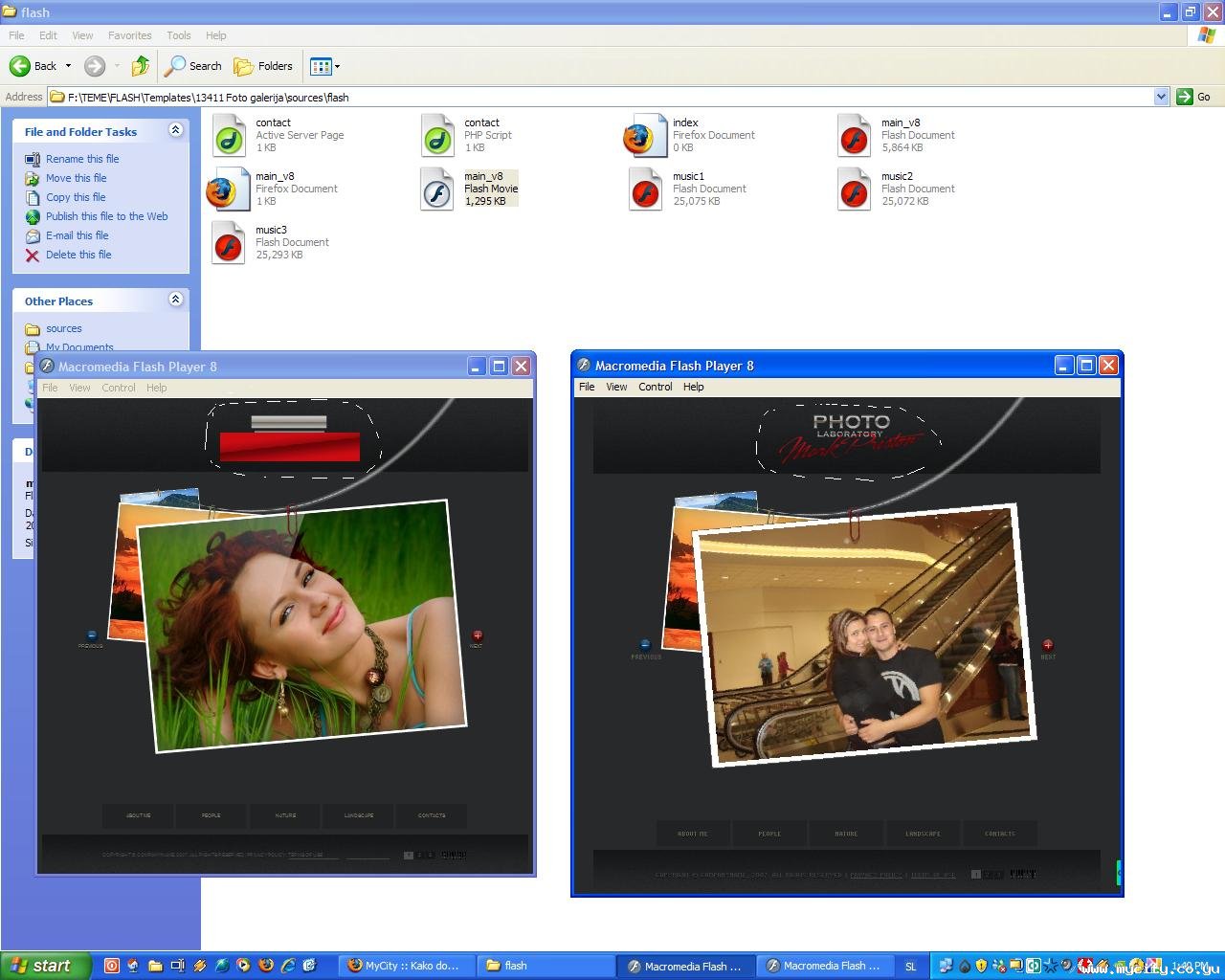1225x980 pixels.
Task: Open the contact PHP Script file
Action: point(438,135)
